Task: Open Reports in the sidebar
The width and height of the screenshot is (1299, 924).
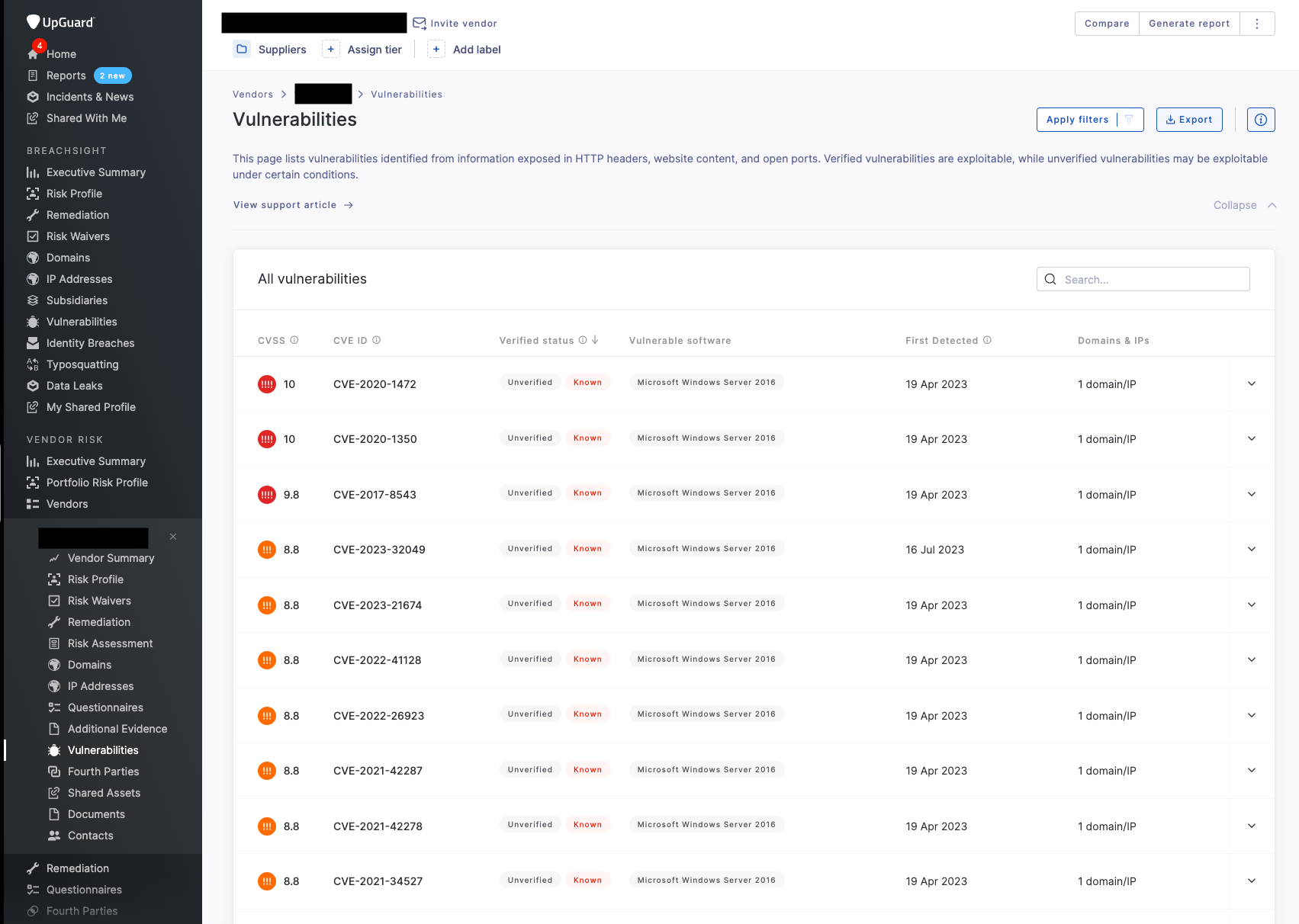Action: (x=66, y=75)
